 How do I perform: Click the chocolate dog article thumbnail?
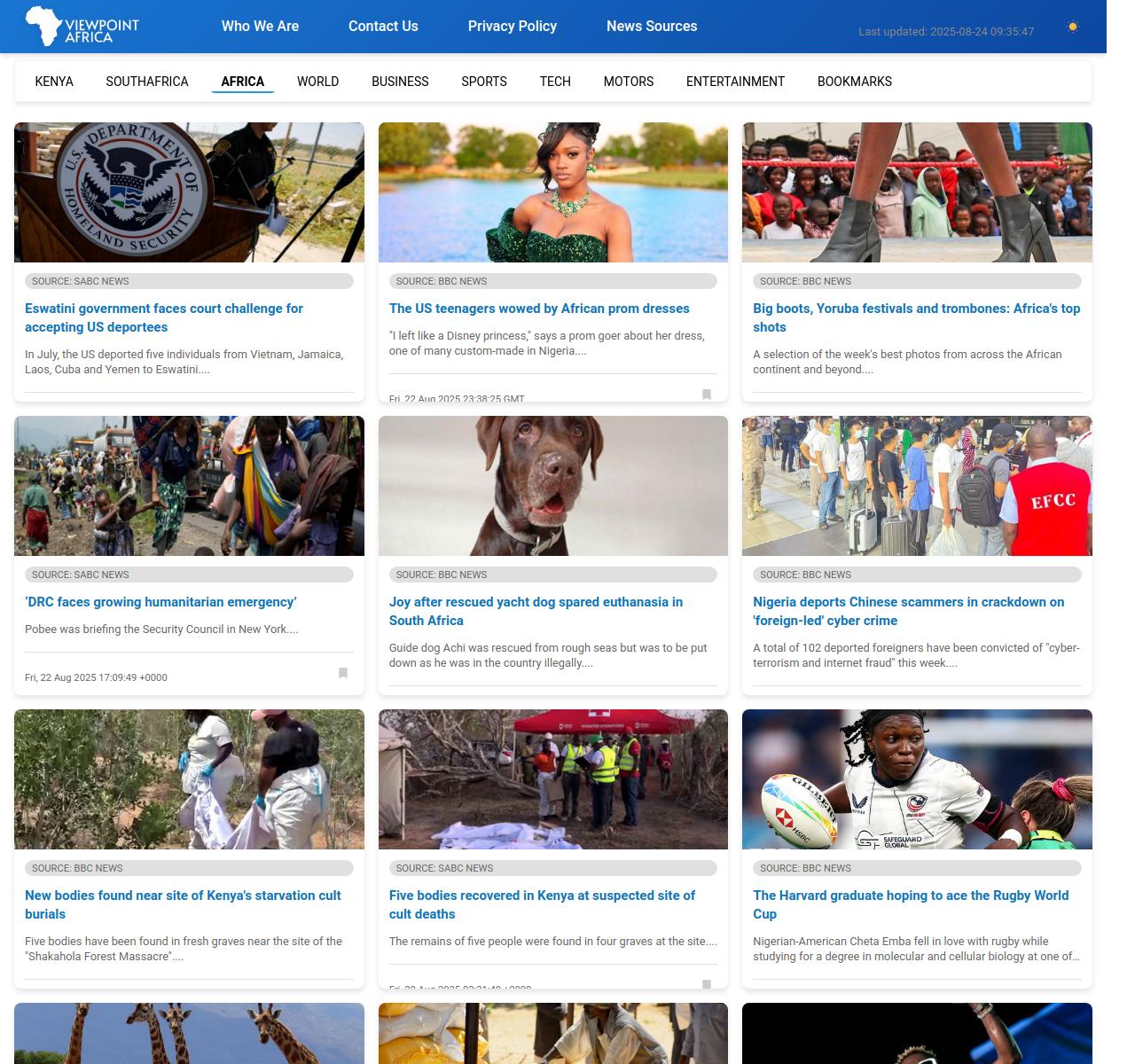coord(552,486)
